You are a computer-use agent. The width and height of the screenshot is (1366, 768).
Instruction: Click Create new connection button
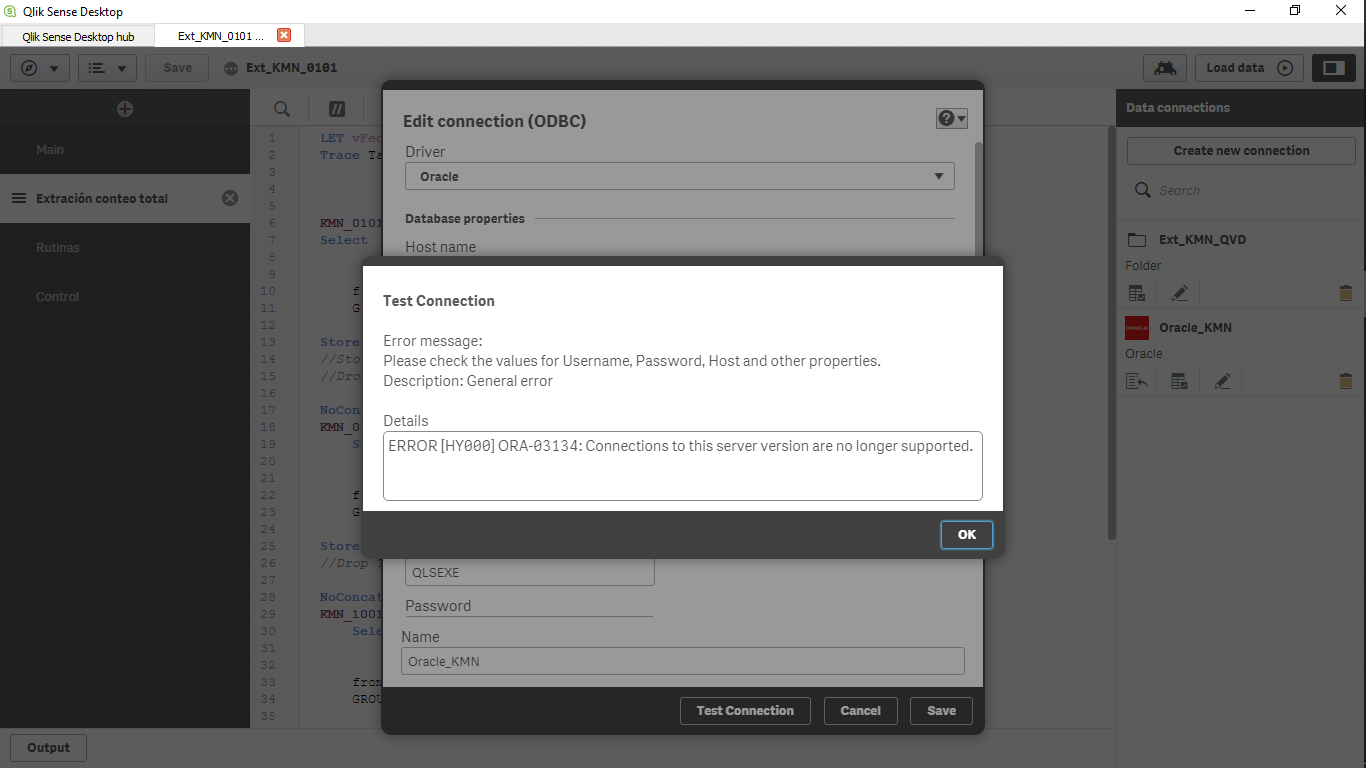[1241, 150]
